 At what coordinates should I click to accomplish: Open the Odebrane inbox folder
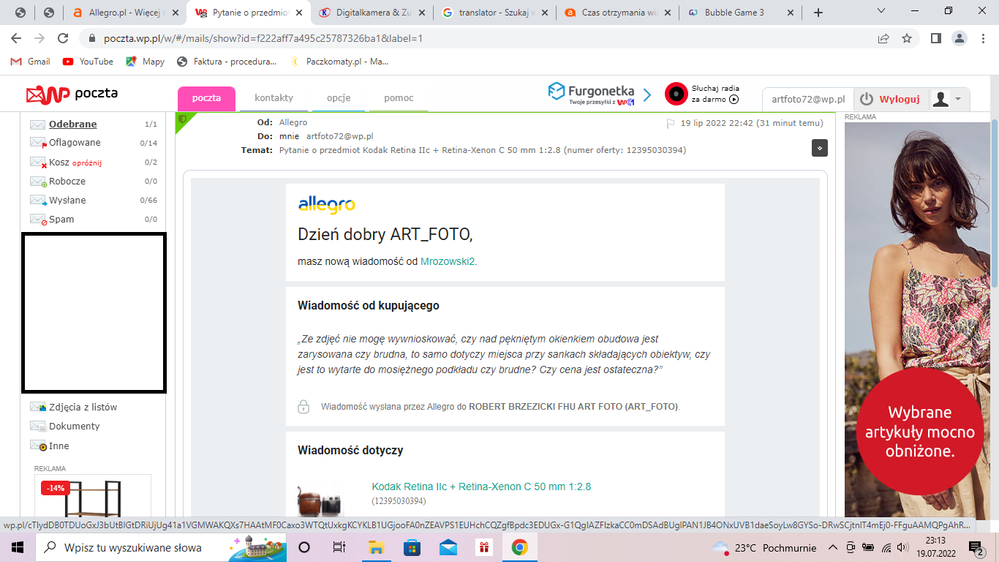click(72, 124)
